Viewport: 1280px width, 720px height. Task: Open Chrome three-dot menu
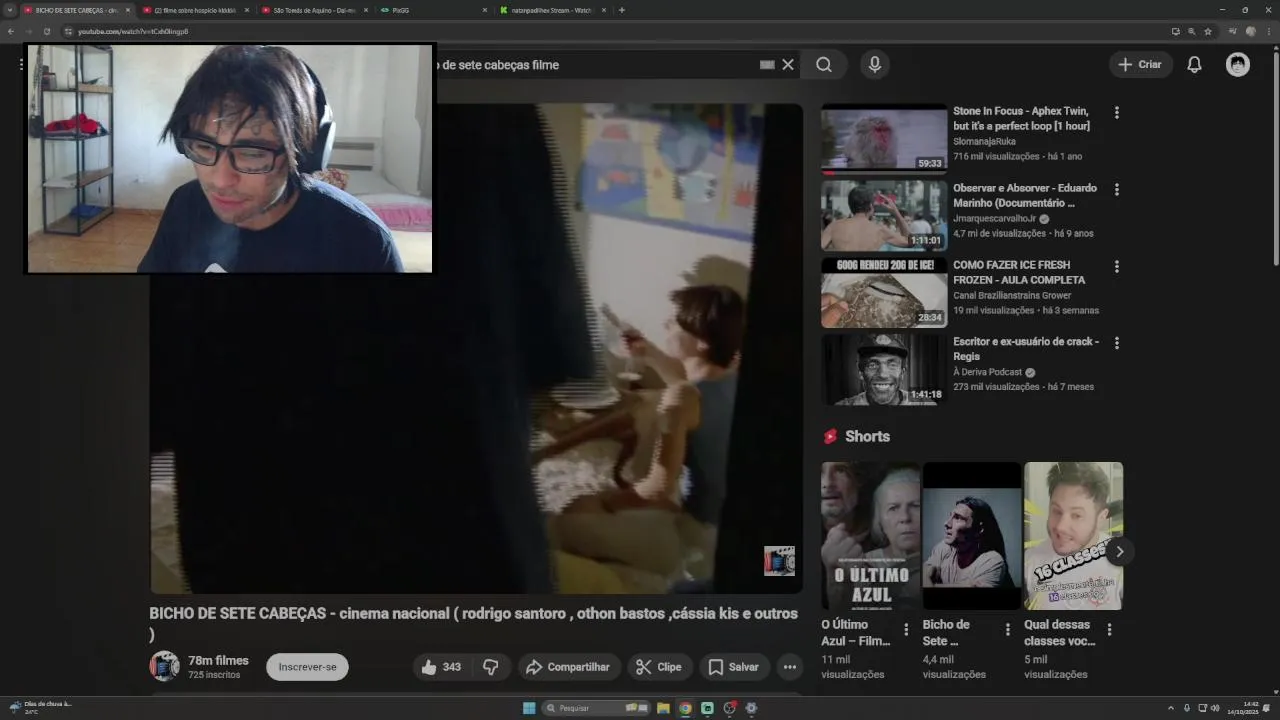(1270, 31)
